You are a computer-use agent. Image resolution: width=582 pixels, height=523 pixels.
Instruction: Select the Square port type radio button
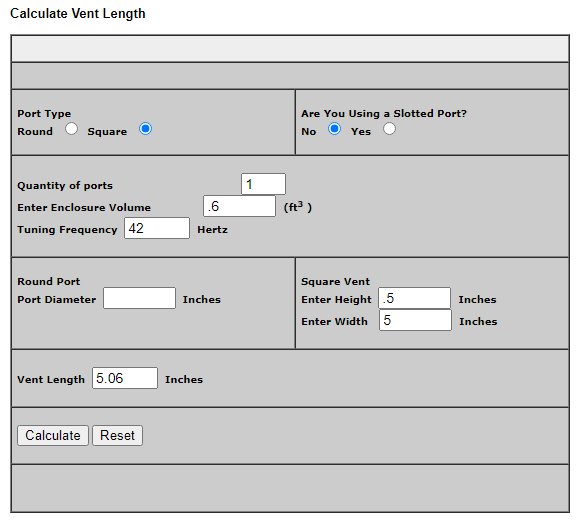tap(145, 129)
